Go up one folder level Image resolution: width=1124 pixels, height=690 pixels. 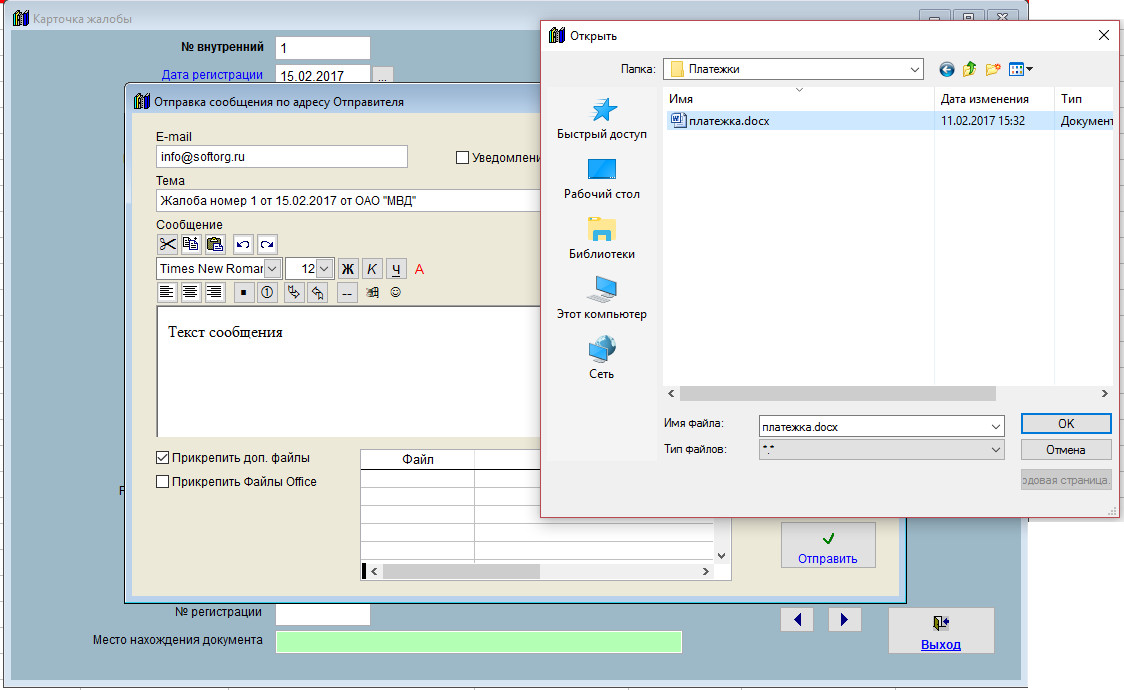click(970, 69)
